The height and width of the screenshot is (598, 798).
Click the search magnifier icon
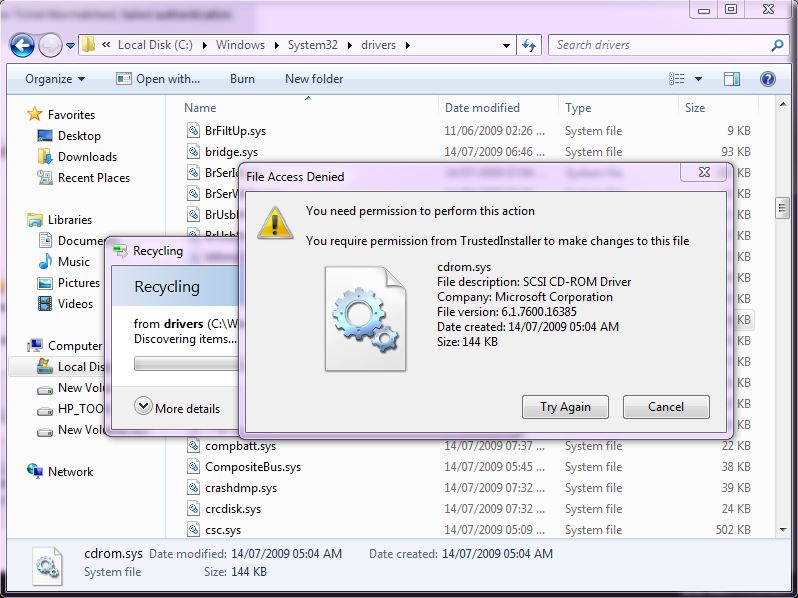pos(777,45)
